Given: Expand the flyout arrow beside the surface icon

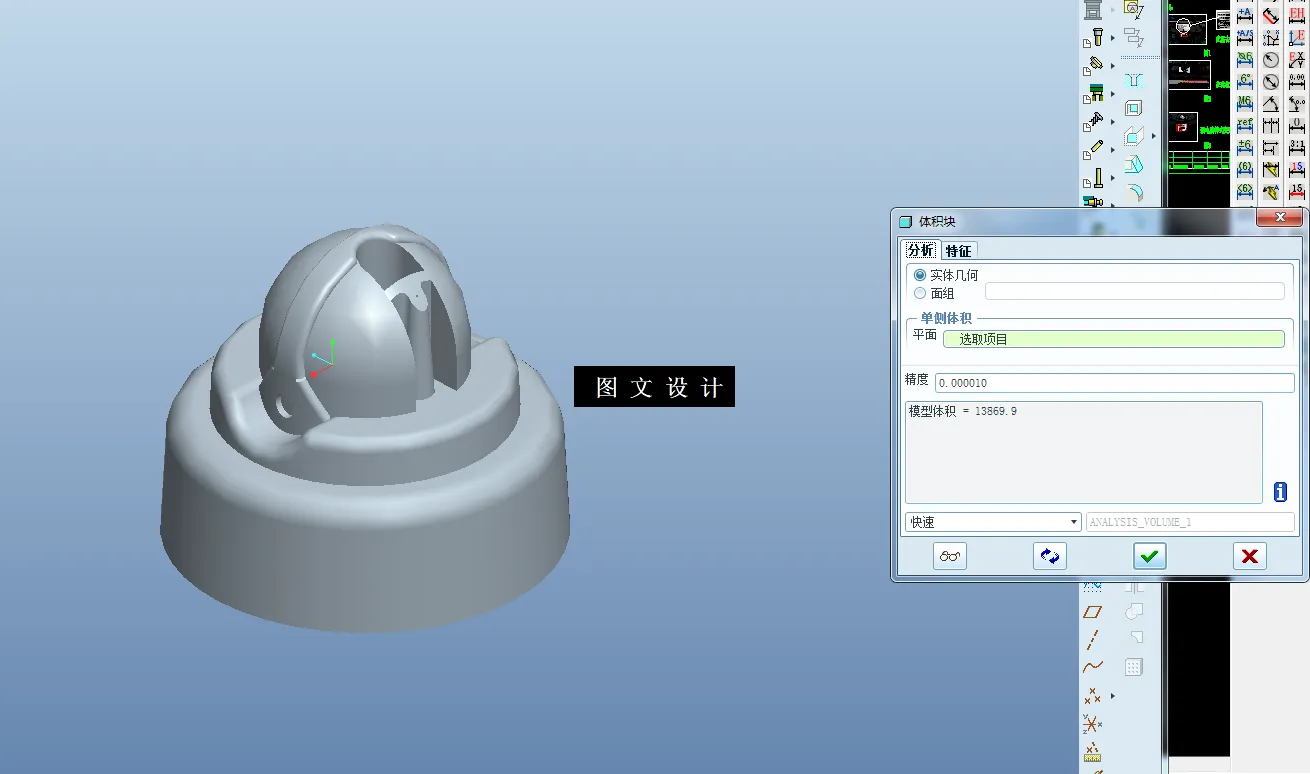Looking at the screenshot, I should 1153,135.
